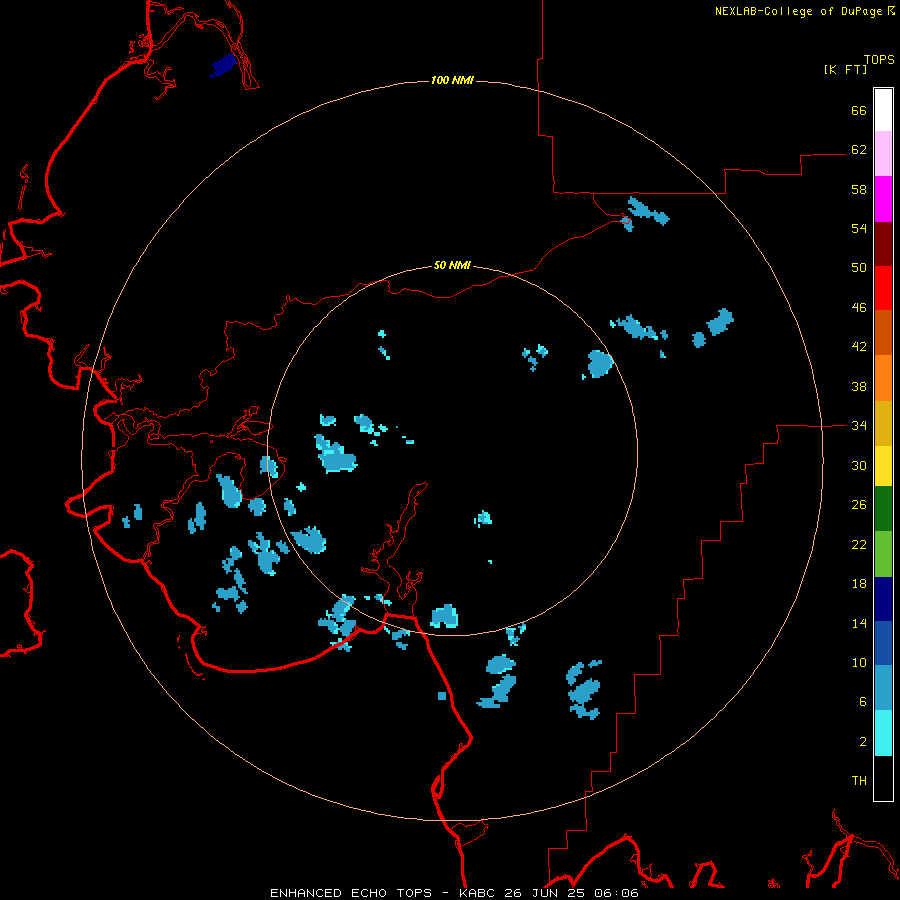Click the magenta legend swatch
The image size is (900, 900).
point(883,199)
